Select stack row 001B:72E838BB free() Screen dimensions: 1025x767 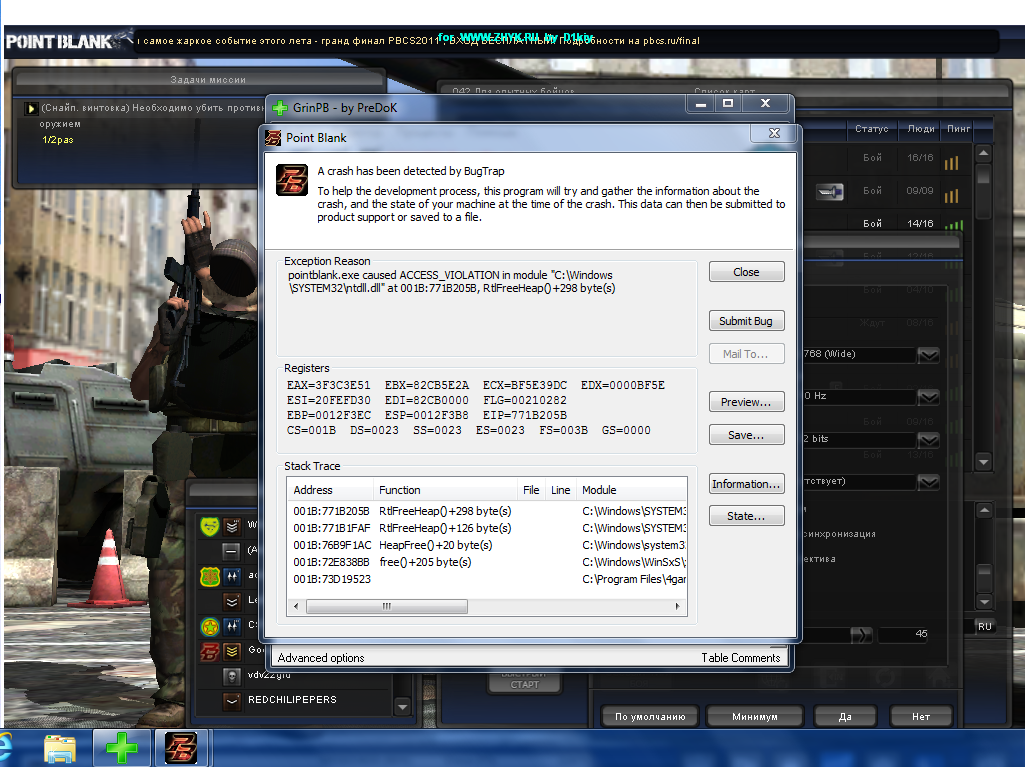[487, 562]
